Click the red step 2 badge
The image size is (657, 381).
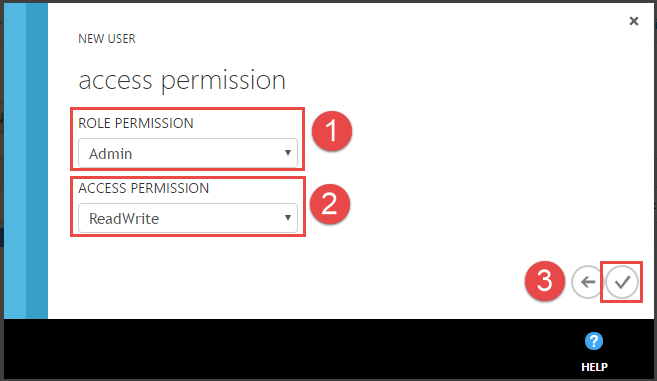click(330, 204)
